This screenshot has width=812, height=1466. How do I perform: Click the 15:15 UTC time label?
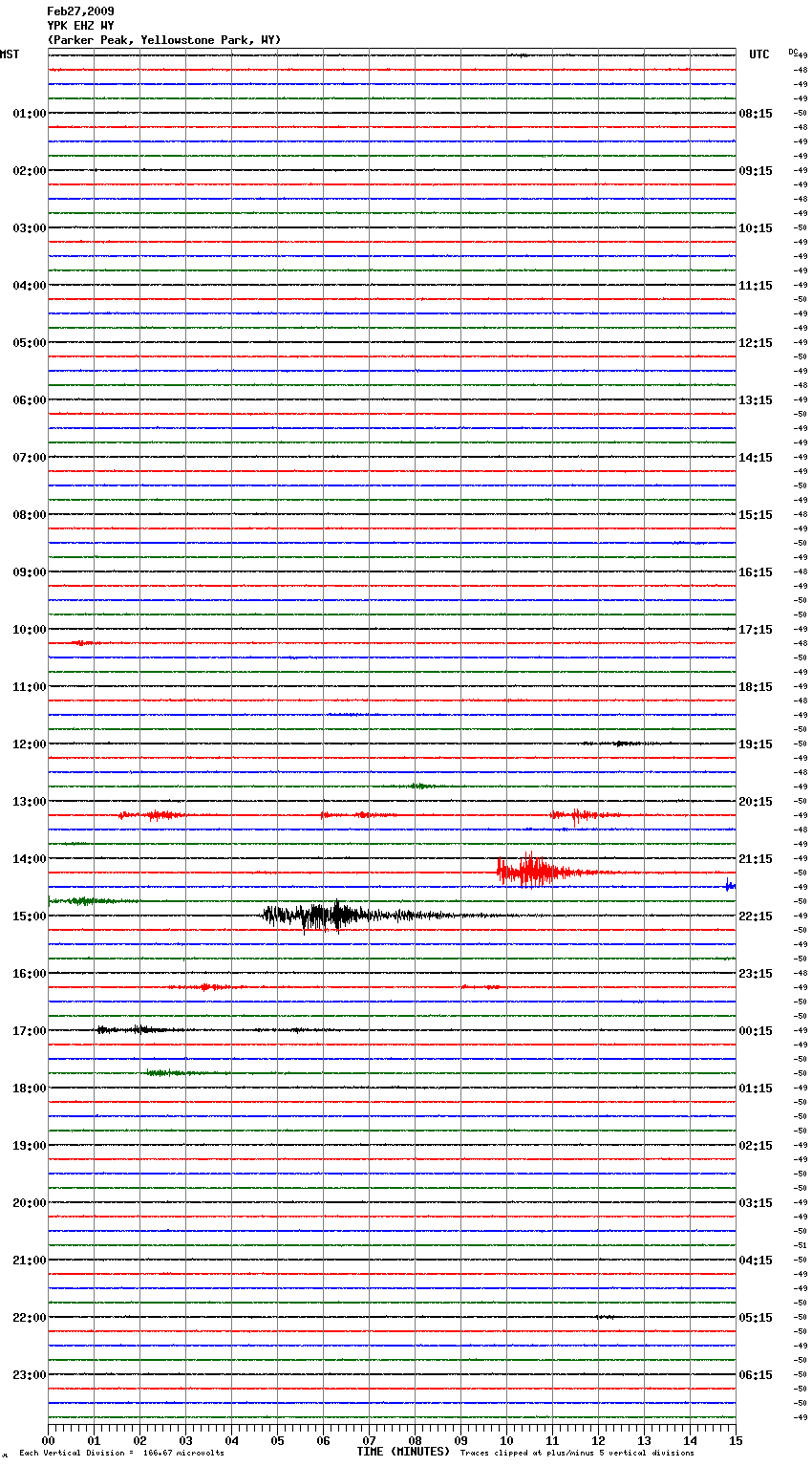point(756,515)
